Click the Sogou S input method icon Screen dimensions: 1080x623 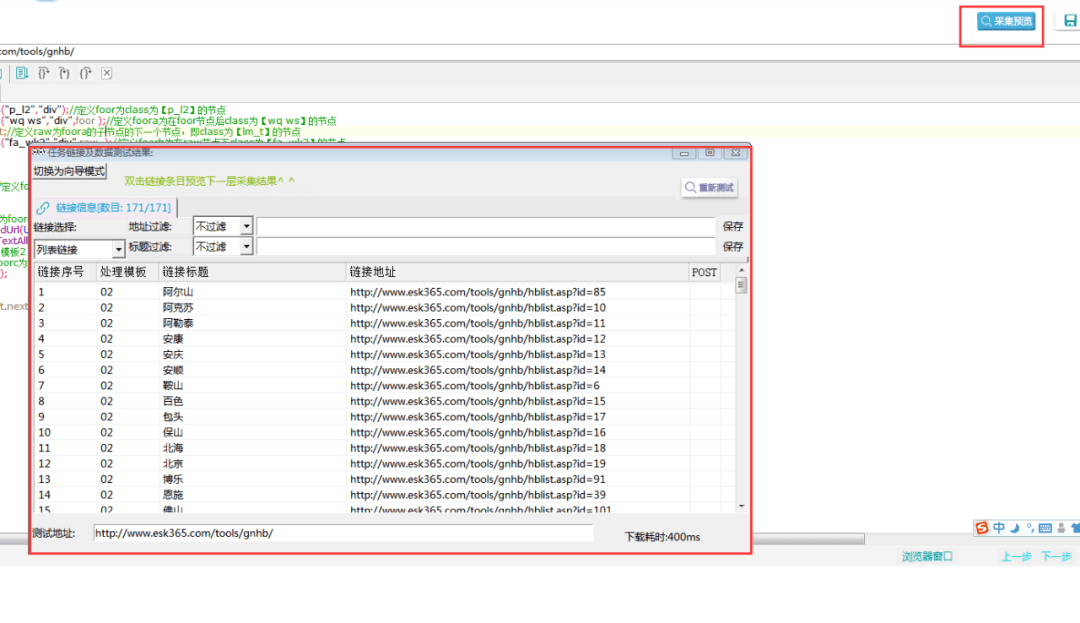(x=982, y=528)
